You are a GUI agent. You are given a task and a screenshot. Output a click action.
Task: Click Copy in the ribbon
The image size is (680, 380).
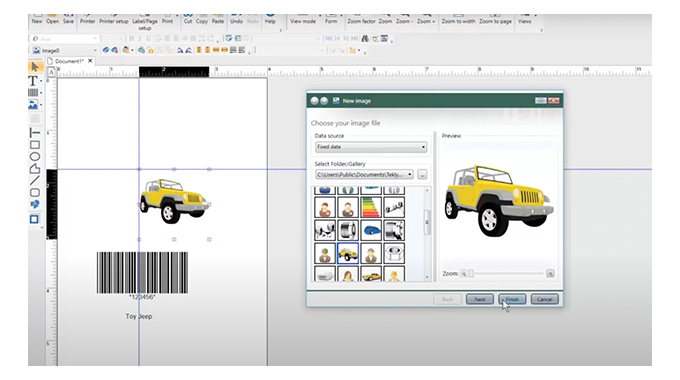pos(202,18)
